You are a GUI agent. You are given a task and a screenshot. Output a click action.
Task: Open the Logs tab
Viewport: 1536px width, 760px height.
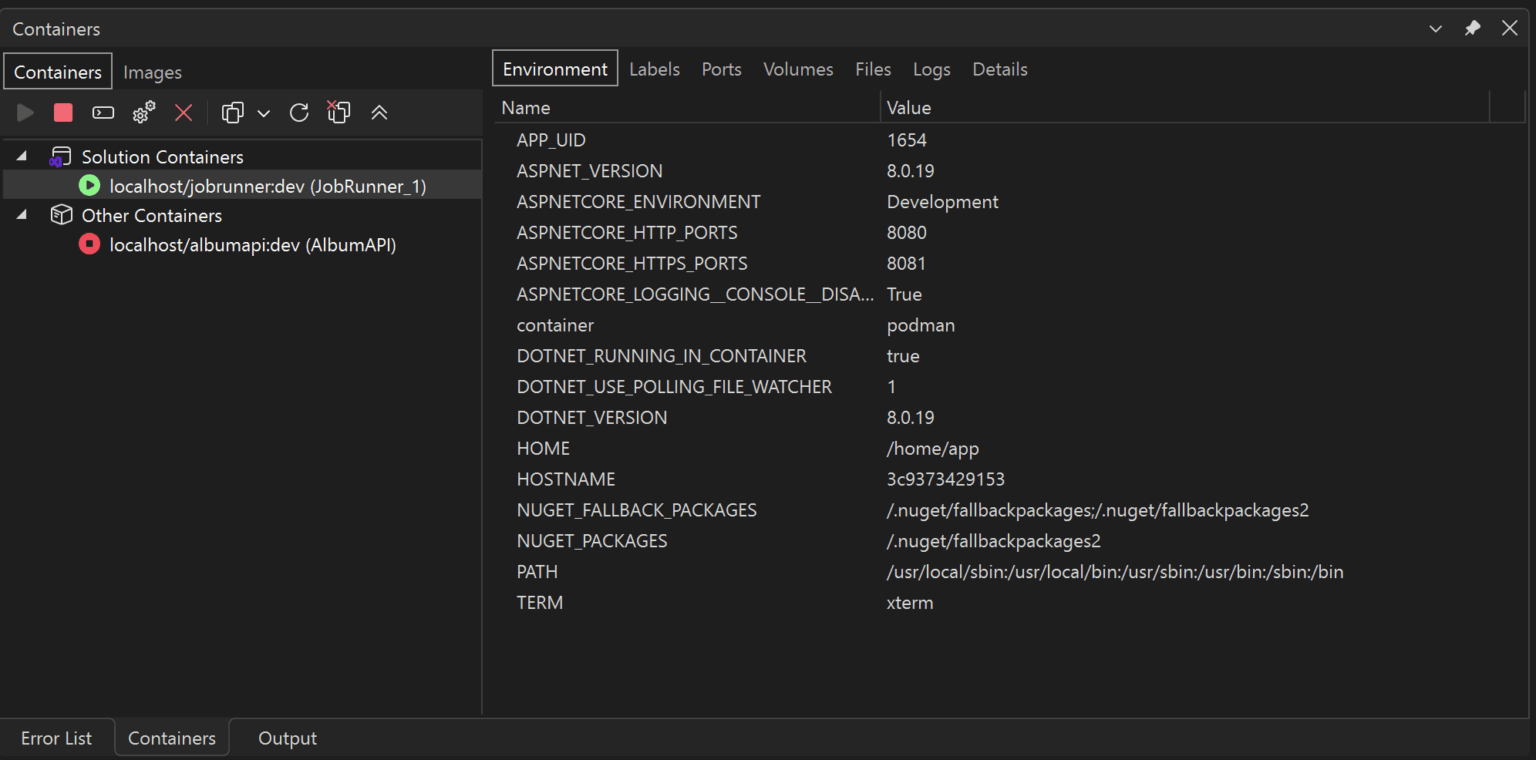931,68
